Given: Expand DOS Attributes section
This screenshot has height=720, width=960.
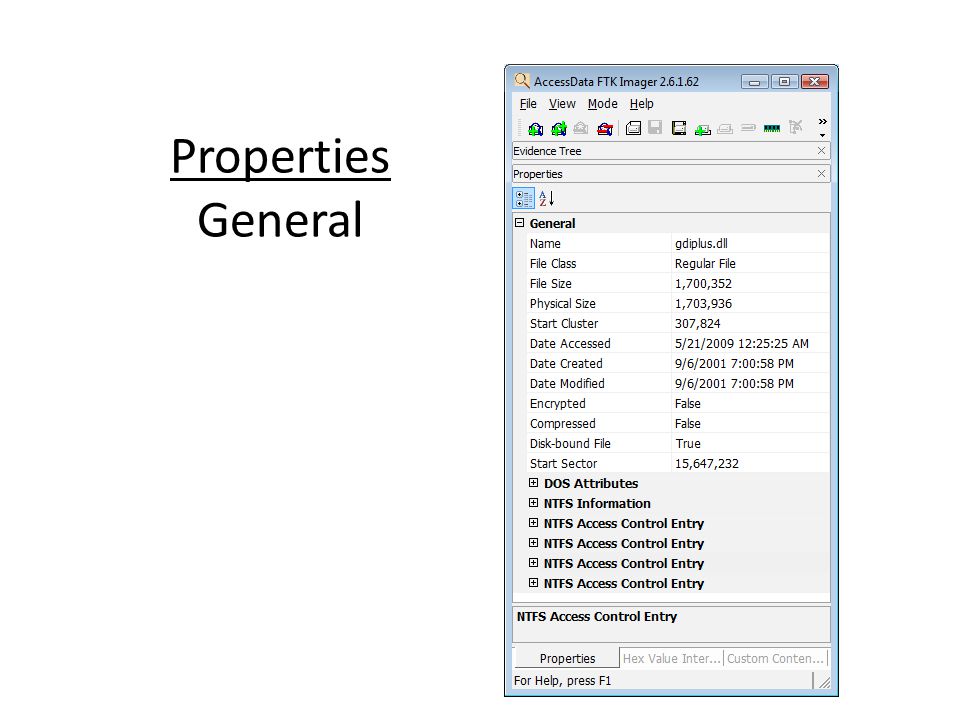Looking at the screenshot, I should (x=533, y=483).
